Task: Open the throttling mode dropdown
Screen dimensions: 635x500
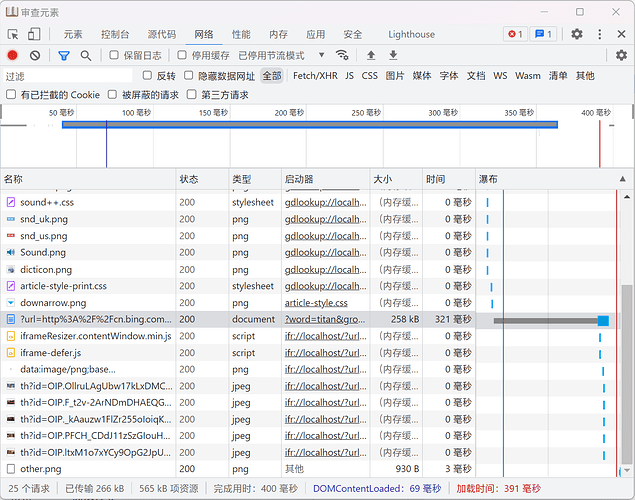Action: (x=281, y=55)
